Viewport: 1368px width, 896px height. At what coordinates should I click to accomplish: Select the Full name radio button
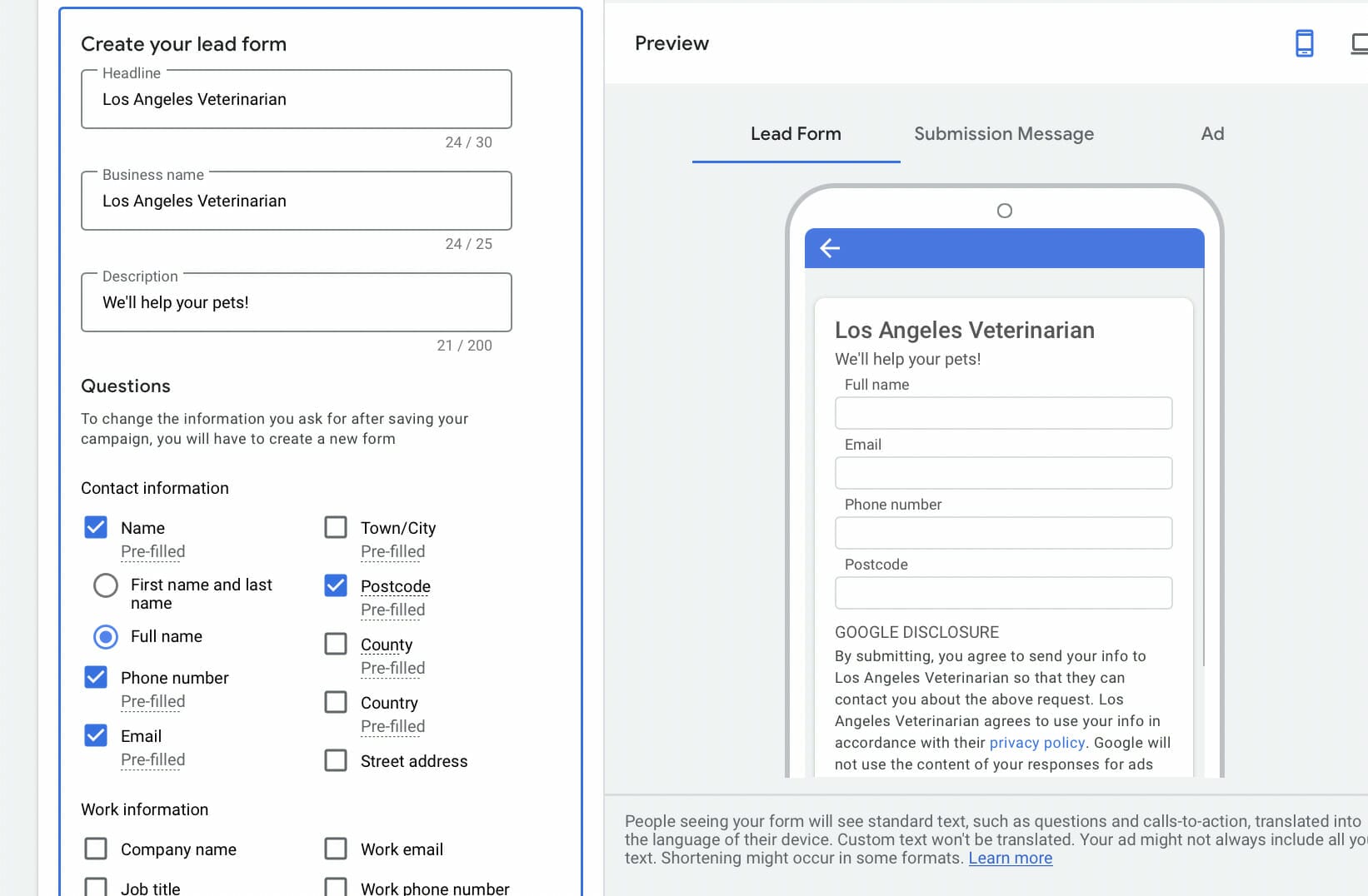coord(105,636)
